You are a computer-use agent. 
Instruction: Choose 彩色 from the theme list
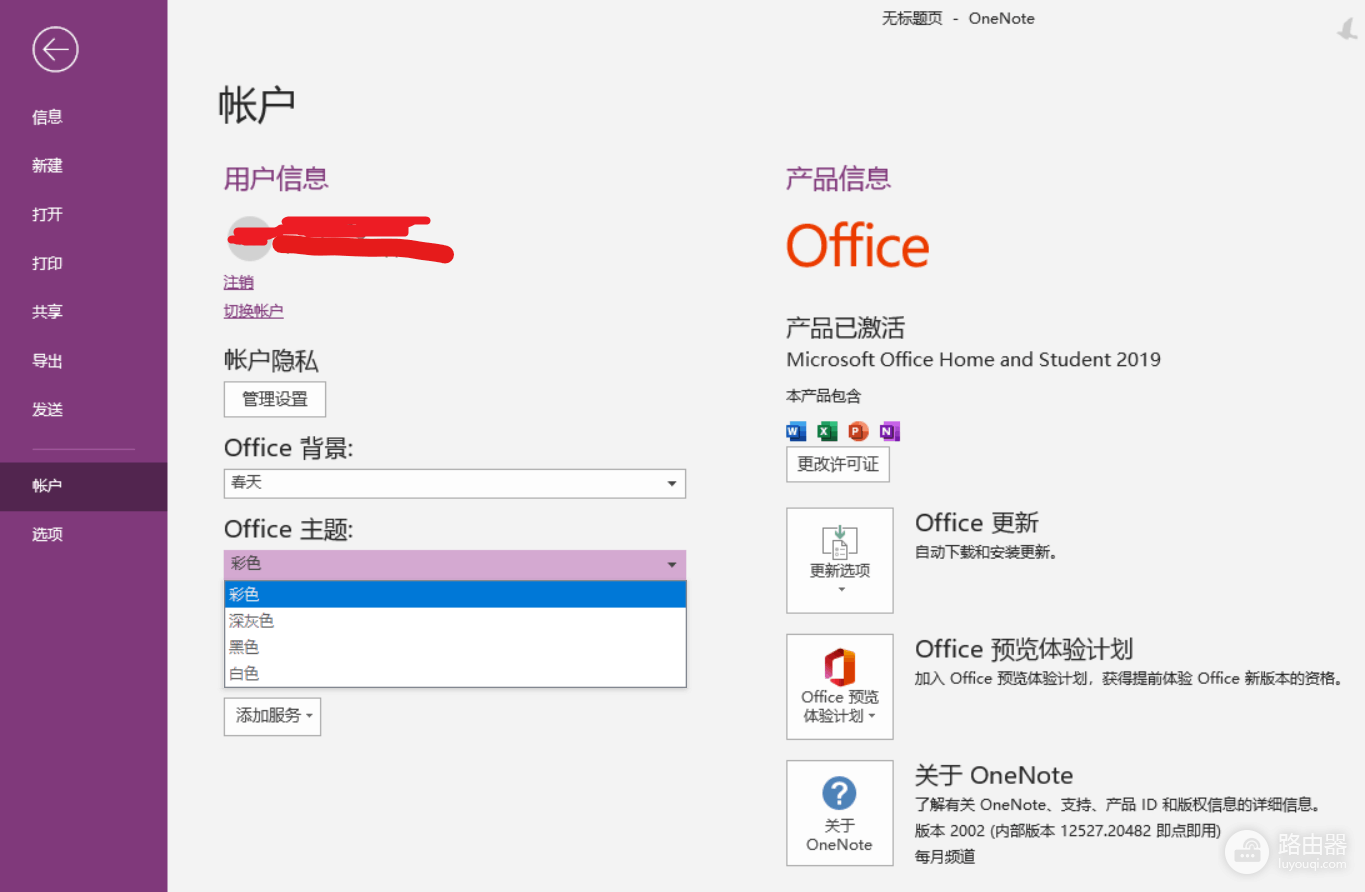click(x=455, y=594)
